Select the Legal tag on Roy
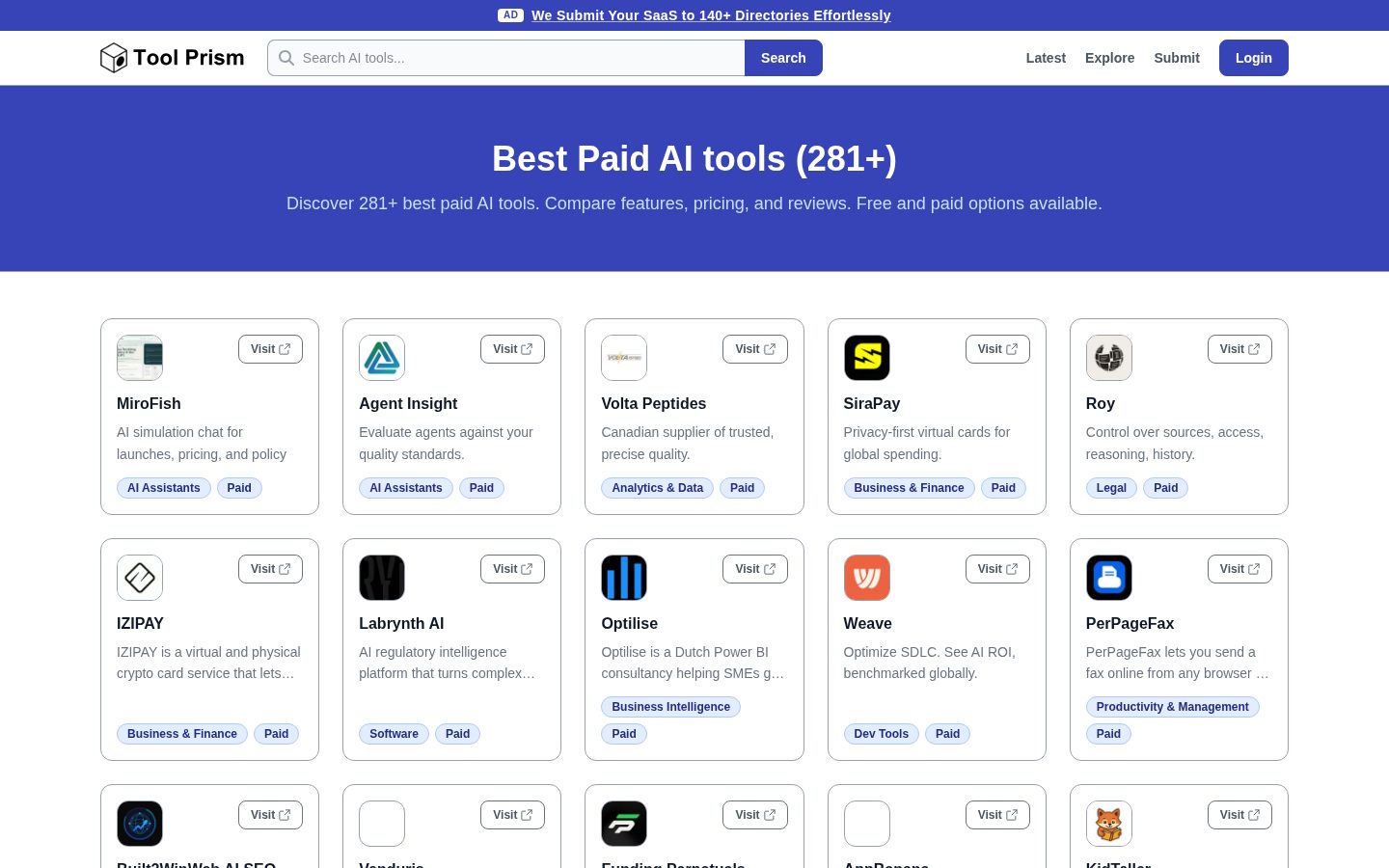The width and height of the screenshot is (1389, 868). [1111, 488]
